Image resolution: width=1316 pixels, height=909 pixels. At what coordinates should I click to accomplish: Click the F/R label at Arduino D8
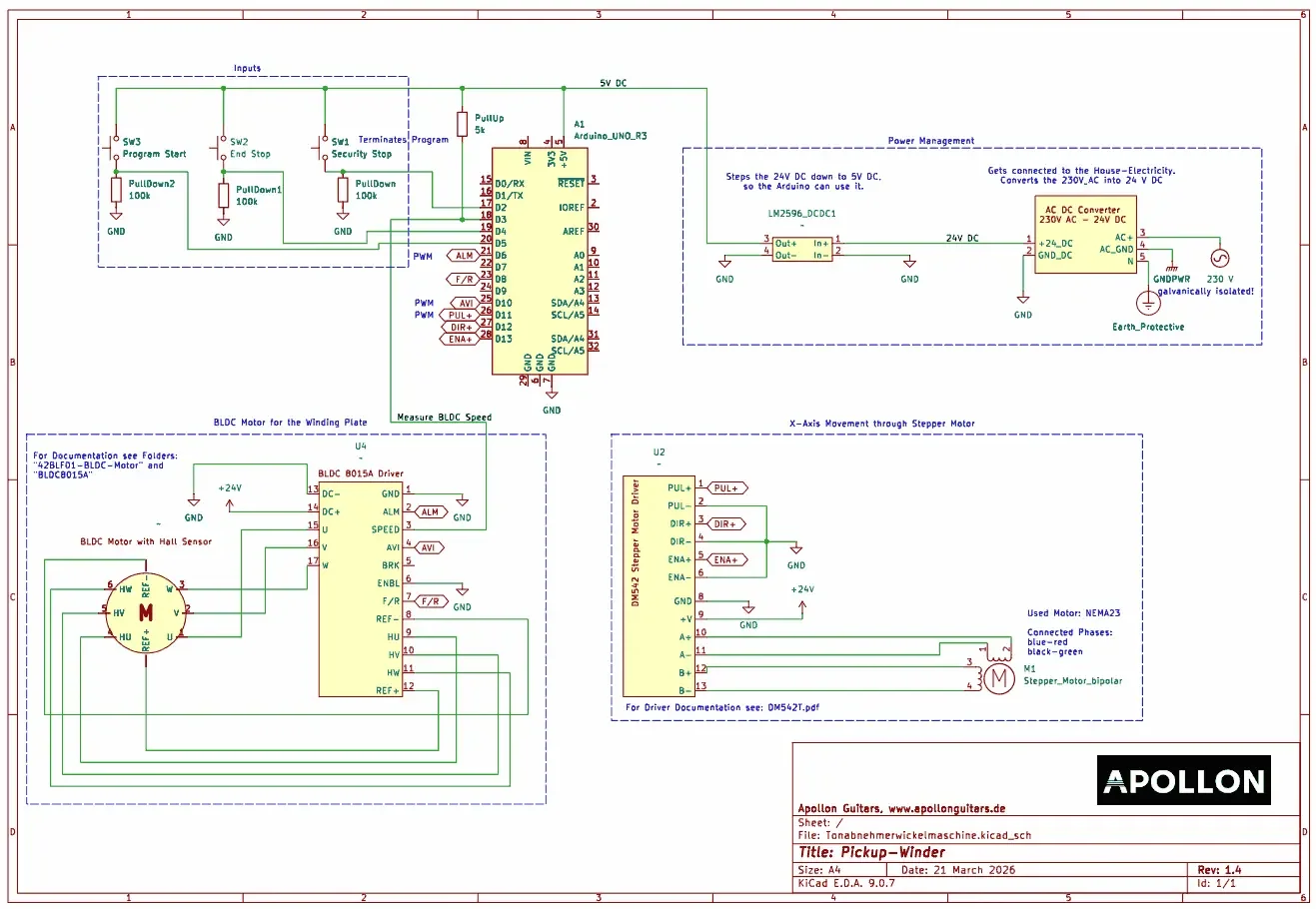pos(464,280)
